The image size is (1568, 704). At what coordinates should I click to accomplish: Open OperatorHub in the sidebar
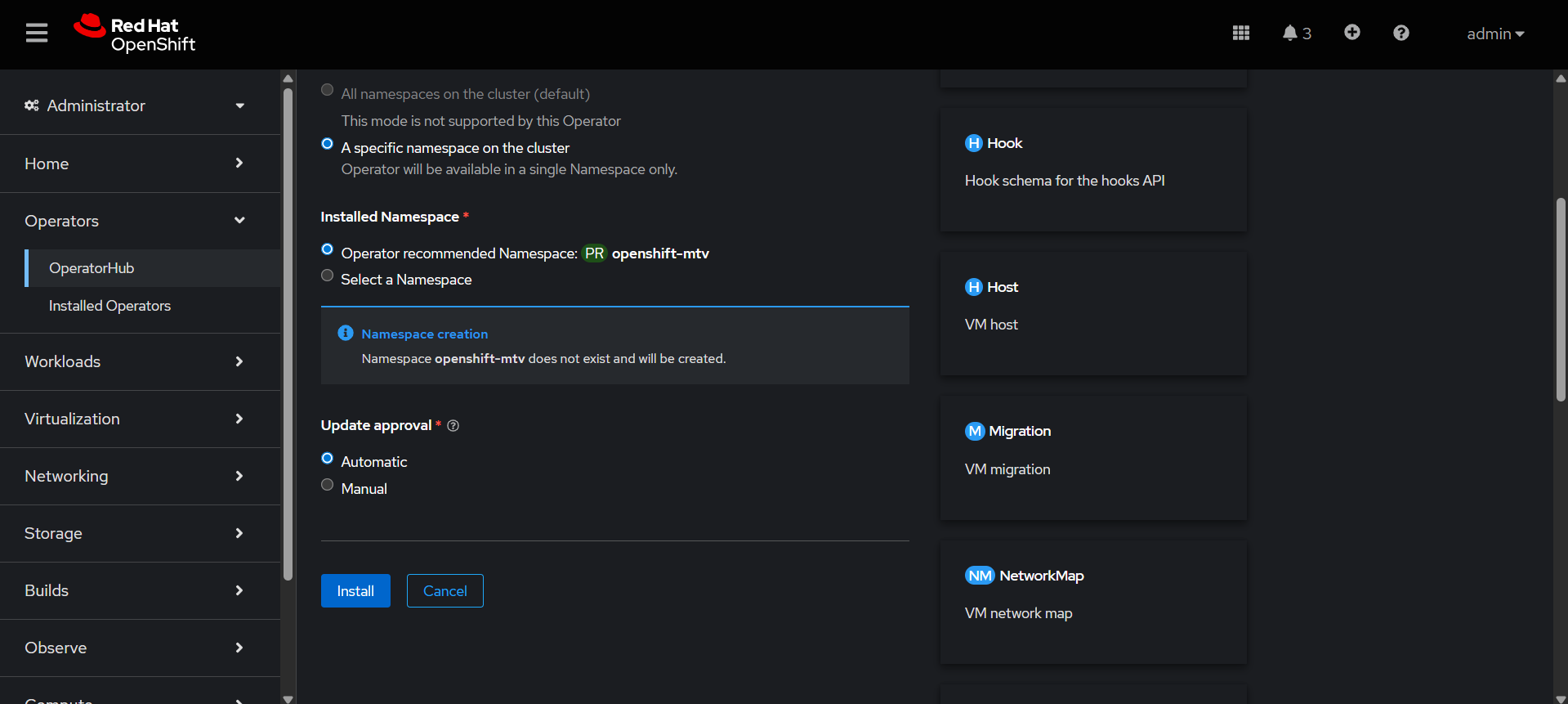(x=92, y=268)
